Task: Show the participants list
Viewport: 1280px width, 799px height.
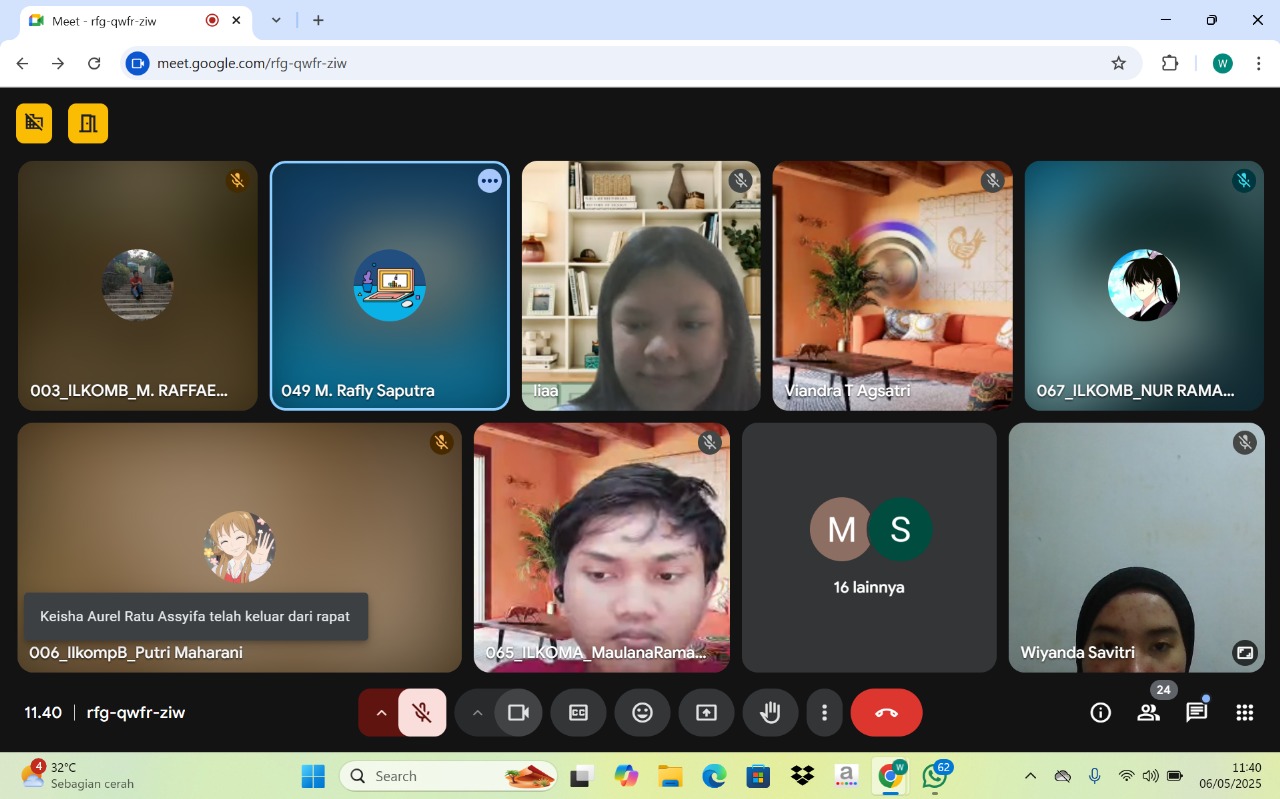Action: [1148, 713]
